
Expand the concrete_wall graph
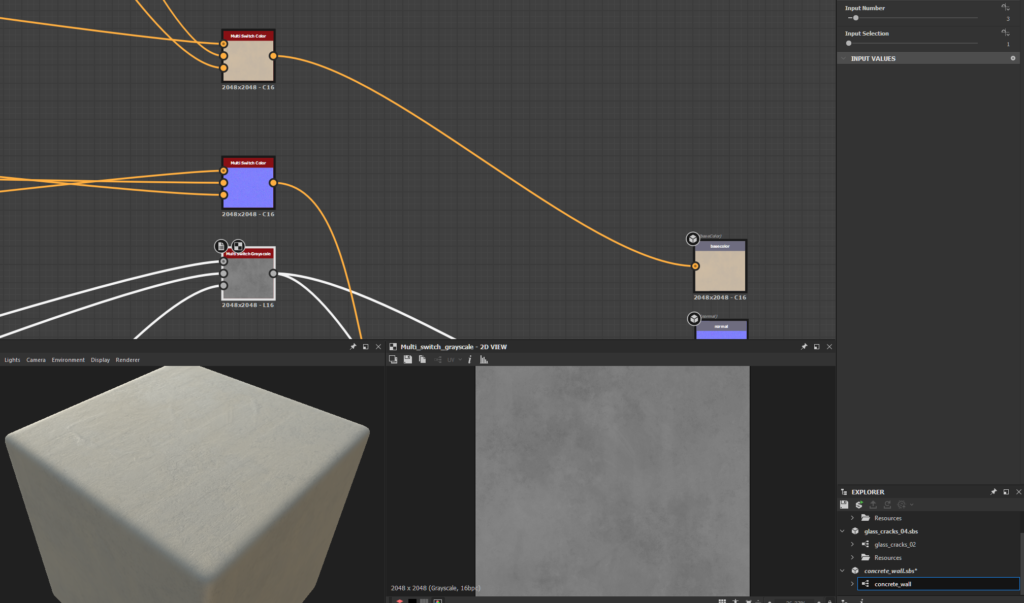(852, 584)
